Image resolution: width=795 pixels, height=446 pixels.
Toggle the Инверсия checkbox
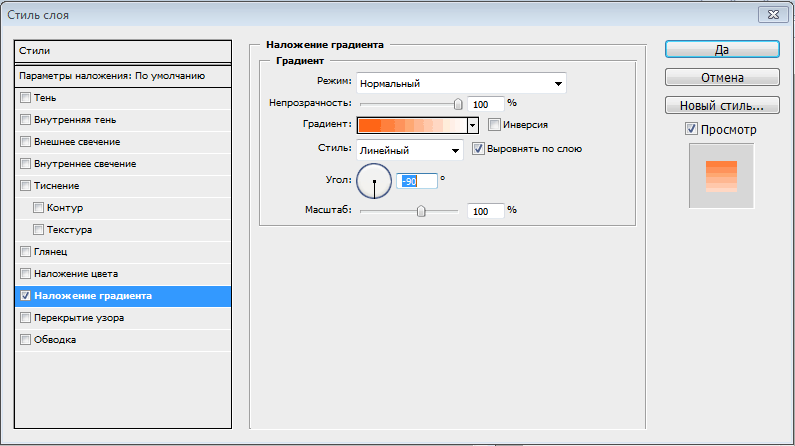pos(494,124)
